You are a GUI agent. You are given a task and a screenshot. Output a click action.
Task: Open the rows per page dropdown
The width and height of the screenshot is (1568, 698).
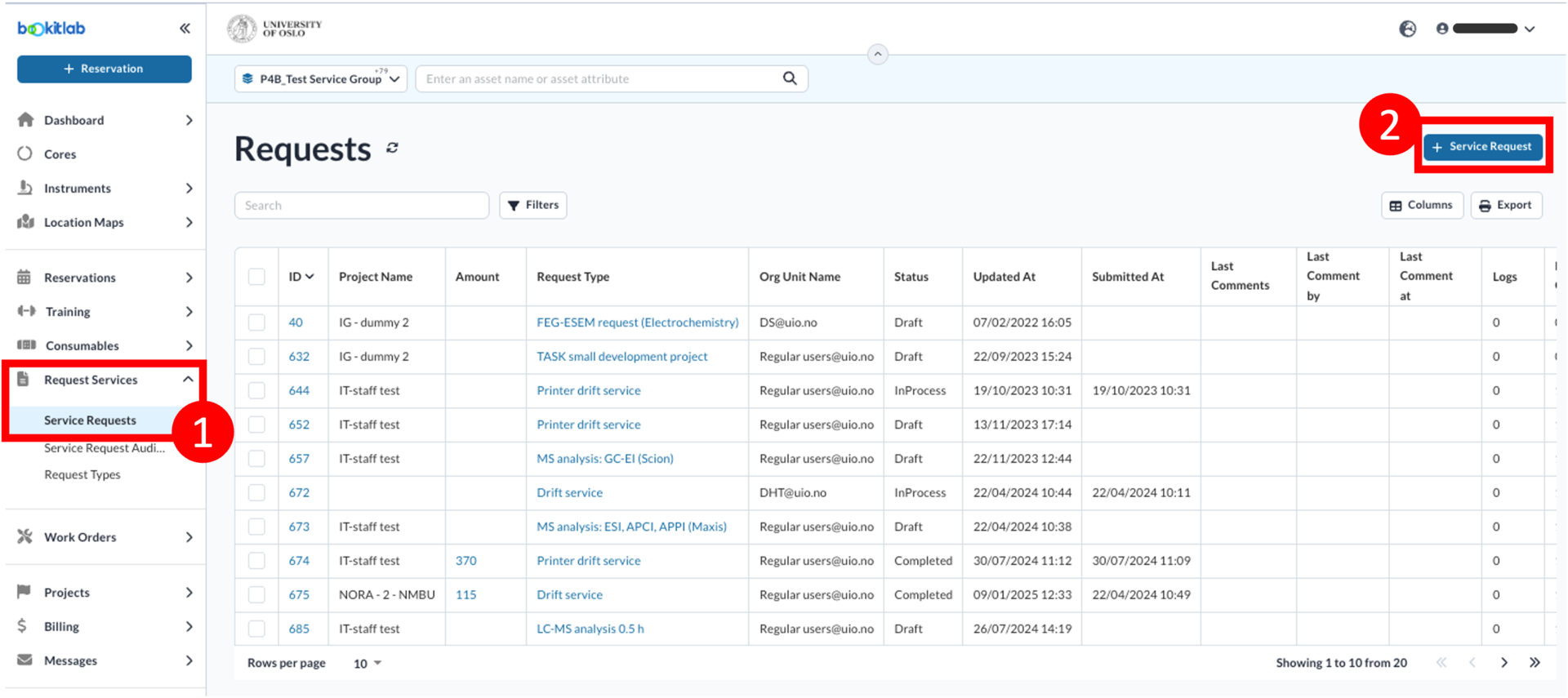(x=367, y=664)
